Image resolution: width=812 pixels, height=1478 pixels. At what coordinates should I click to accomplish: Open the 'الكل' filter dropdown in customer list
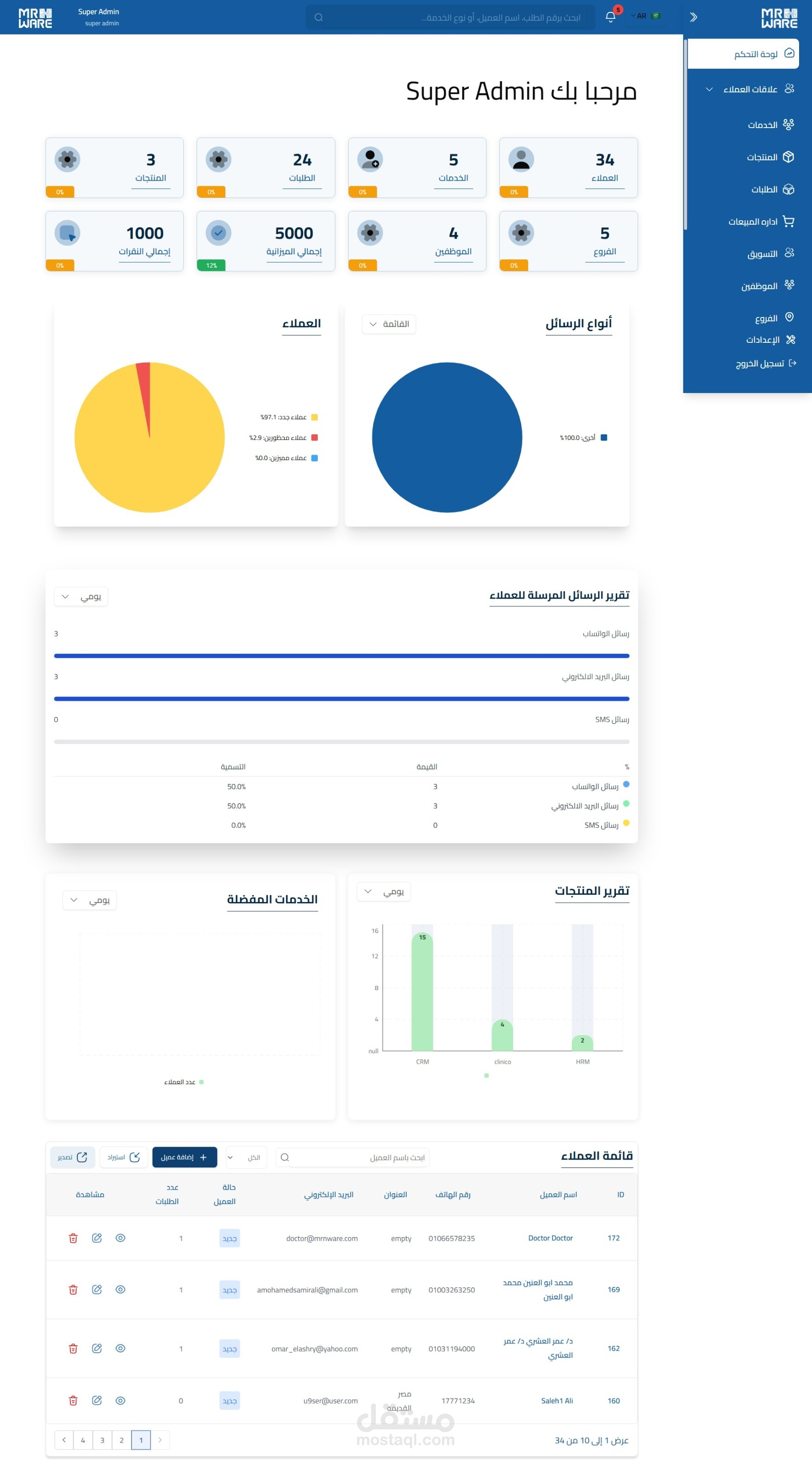click(246, 1157)
